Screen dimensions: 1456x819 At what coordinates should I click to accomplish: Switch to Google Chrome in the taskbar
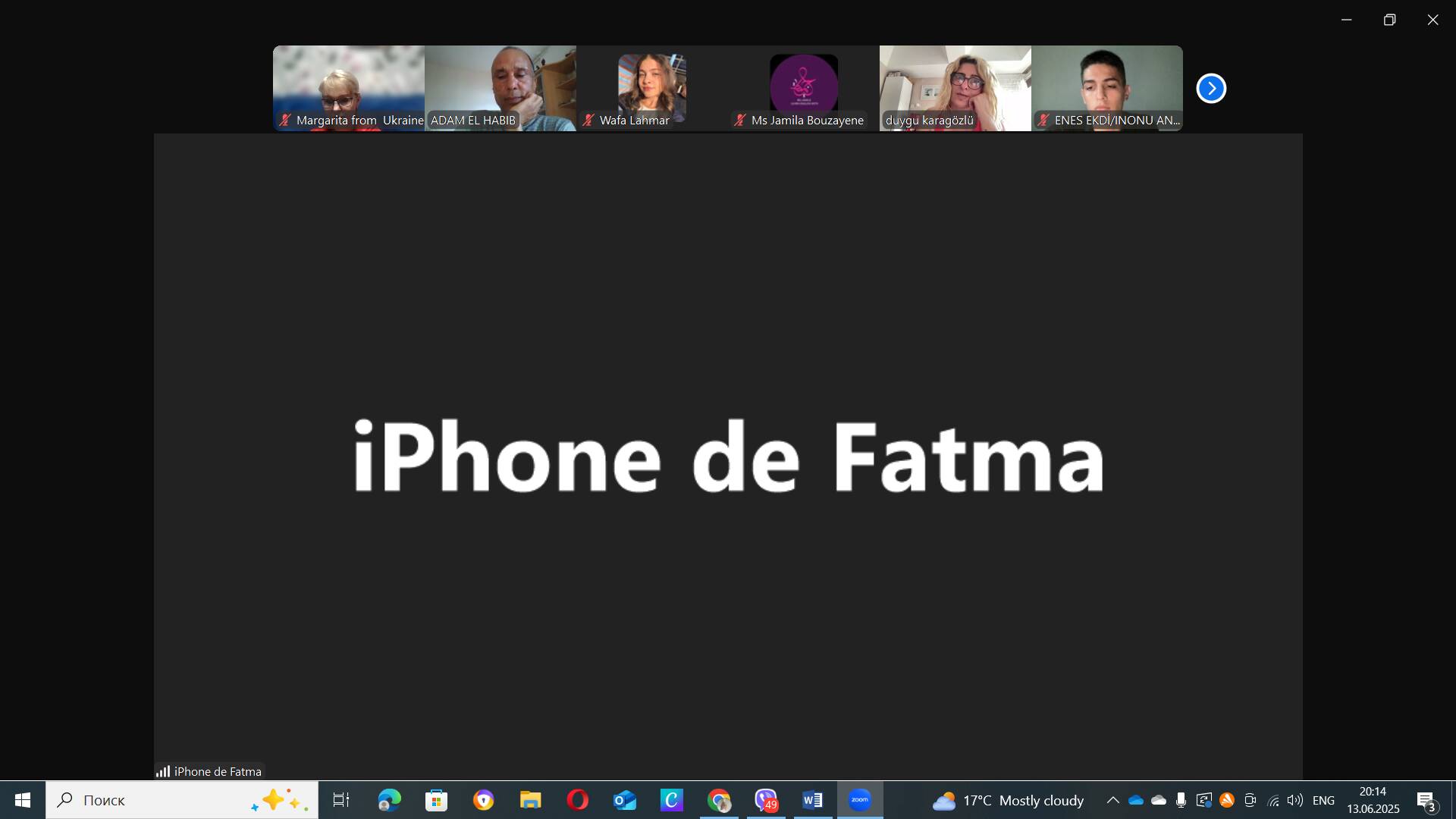click(719, 800)
